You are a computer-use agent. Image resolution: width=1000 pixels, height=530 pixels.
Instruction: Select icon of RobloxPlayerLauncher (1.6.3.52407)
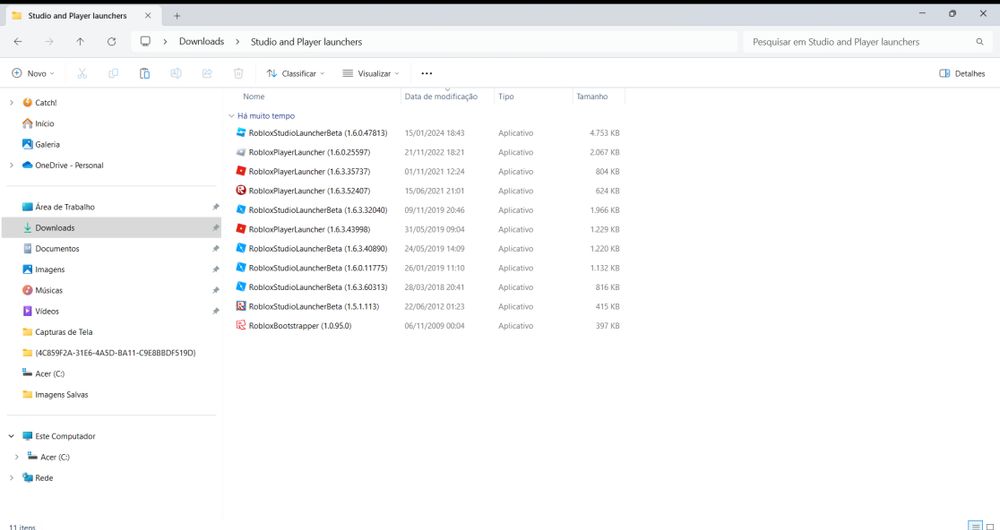240,190
